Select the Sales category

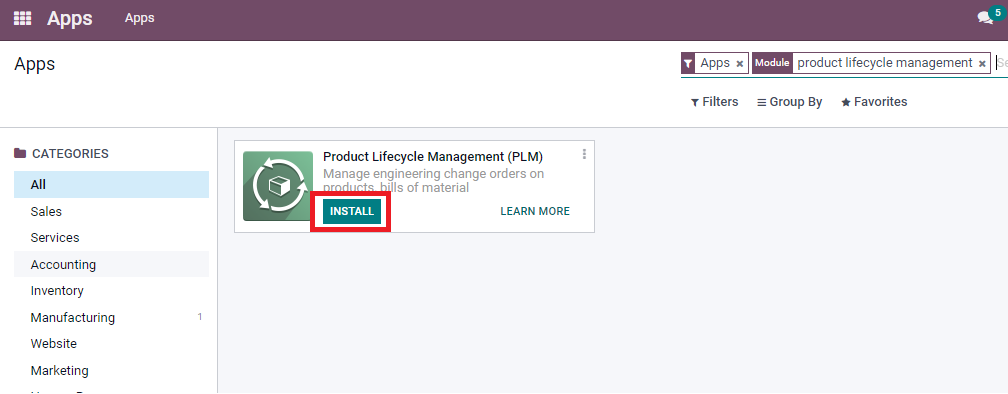click(x=111, y=211)
